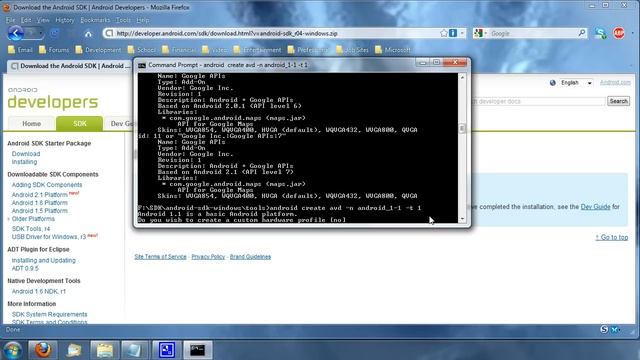This screenshot has height=360, width=640.
Task: Open back-forward history dropdown arrow
Action: click(40, 33)
